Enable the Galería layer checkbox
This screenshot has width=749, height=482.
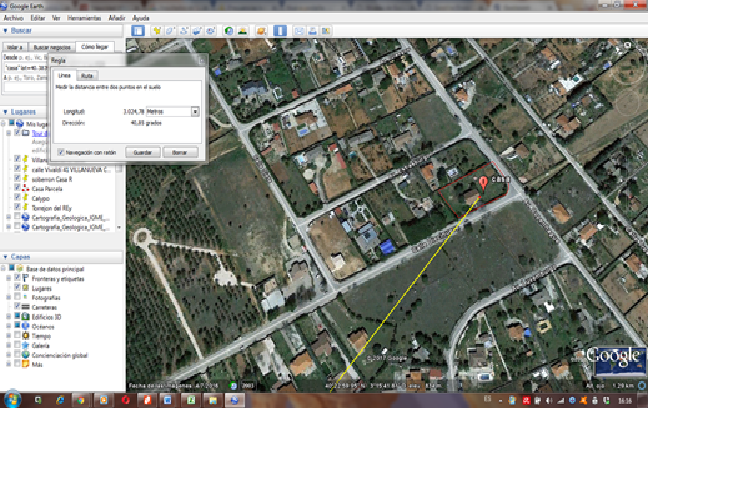17,345
